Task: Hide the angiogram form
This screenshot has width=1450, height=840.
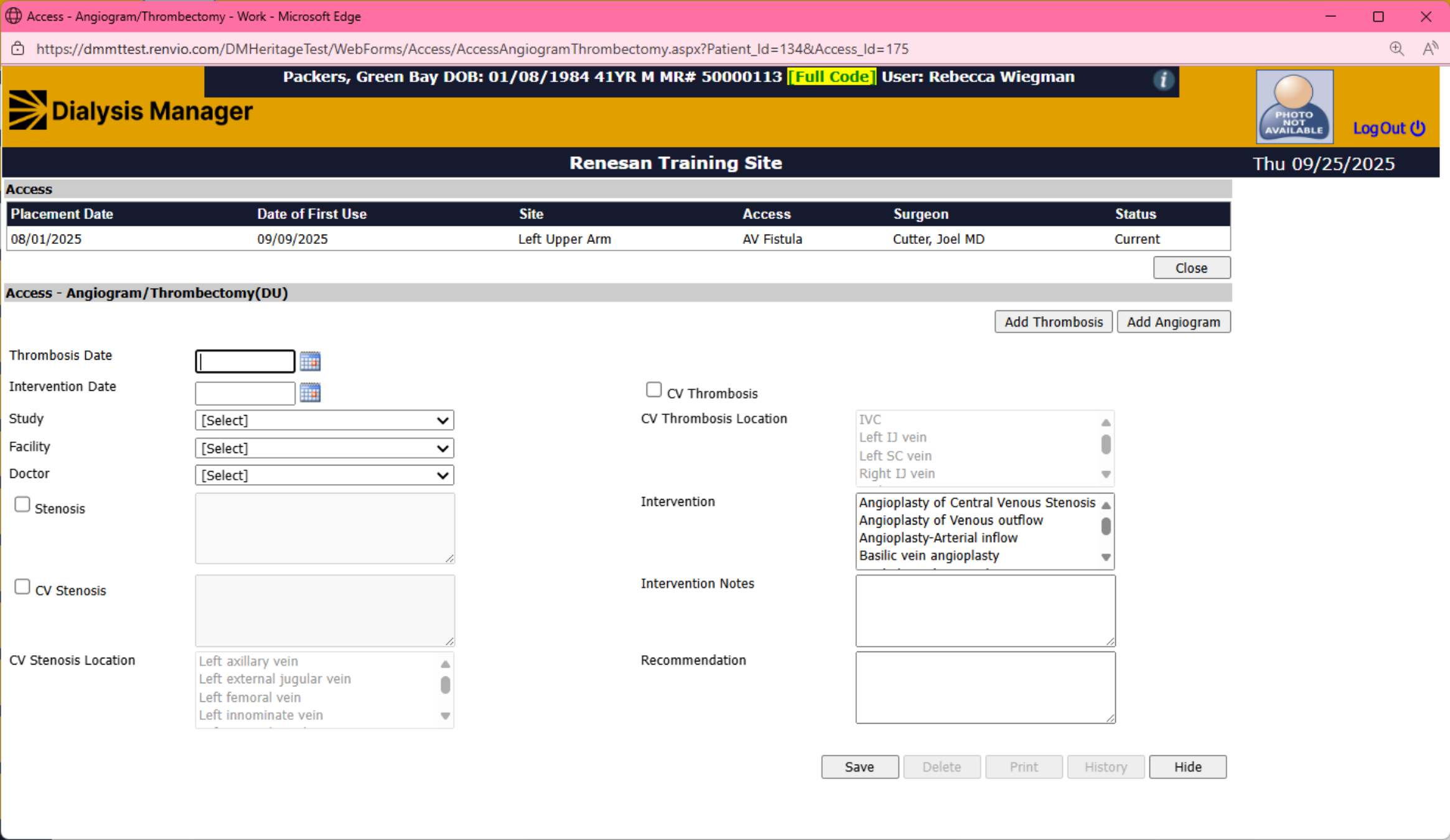Action: pyautogui.click(x=1188, y=767)
